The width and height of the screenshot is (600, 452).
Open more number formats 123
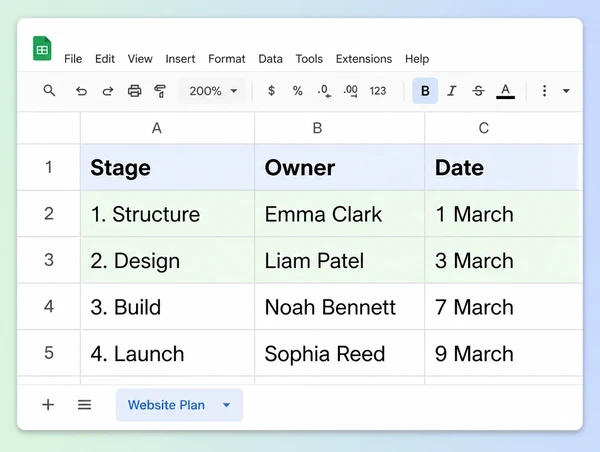click(x=378, y=91)
